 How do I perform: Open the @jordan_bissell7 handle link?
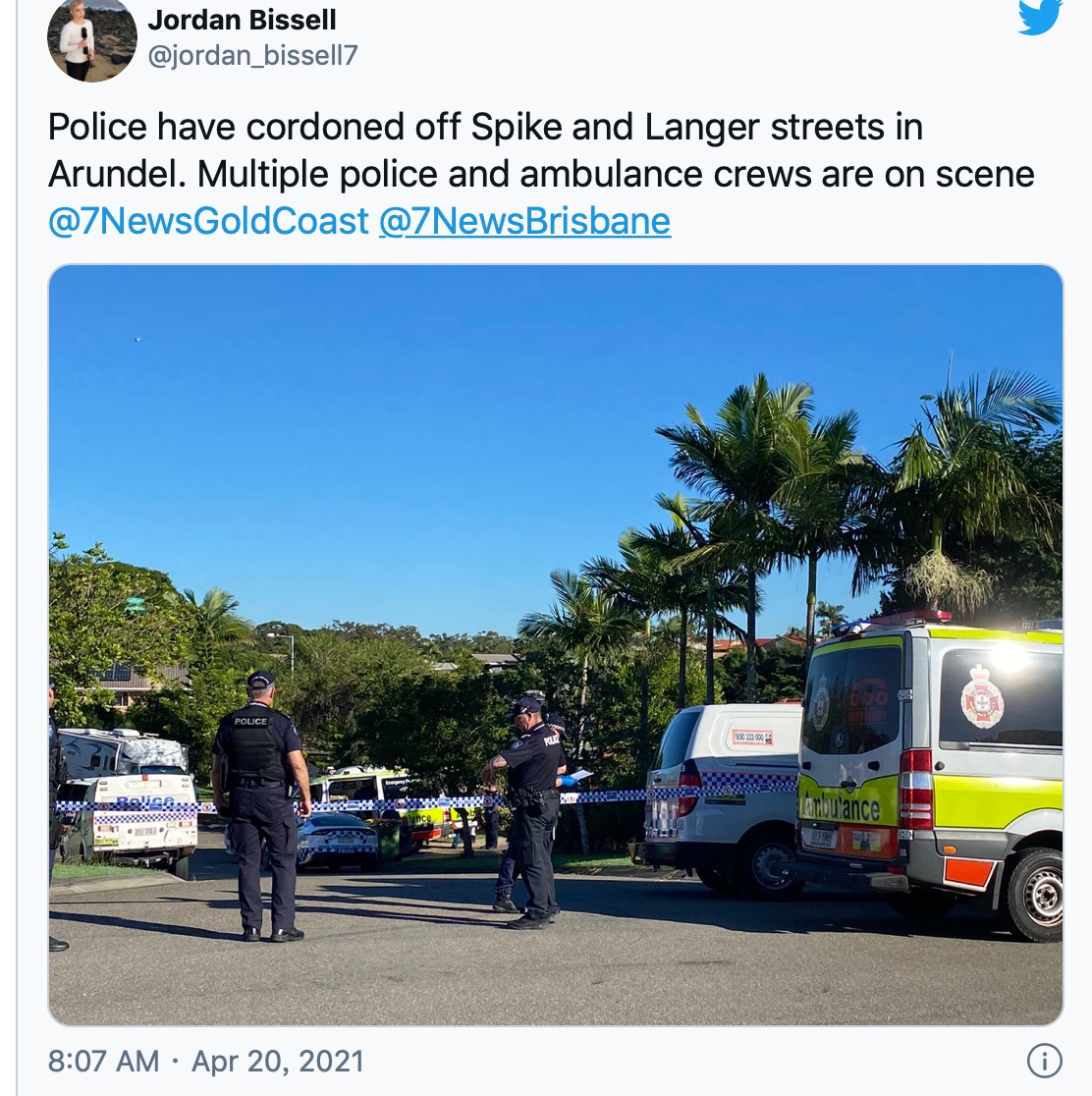pyautogui.click(x=252, y=55)
